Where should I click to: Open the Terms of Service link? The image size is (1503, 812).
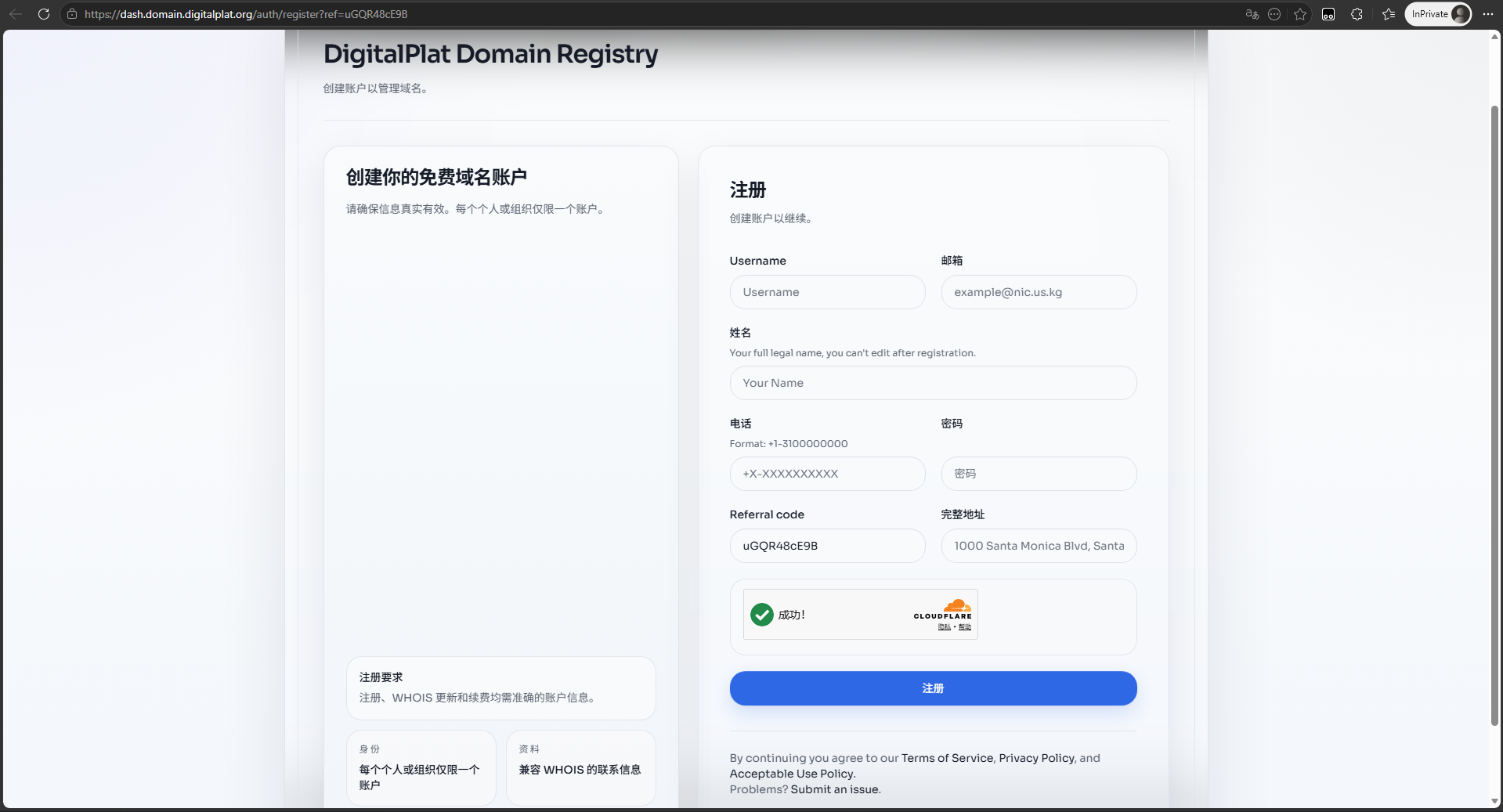click(947, 758)
